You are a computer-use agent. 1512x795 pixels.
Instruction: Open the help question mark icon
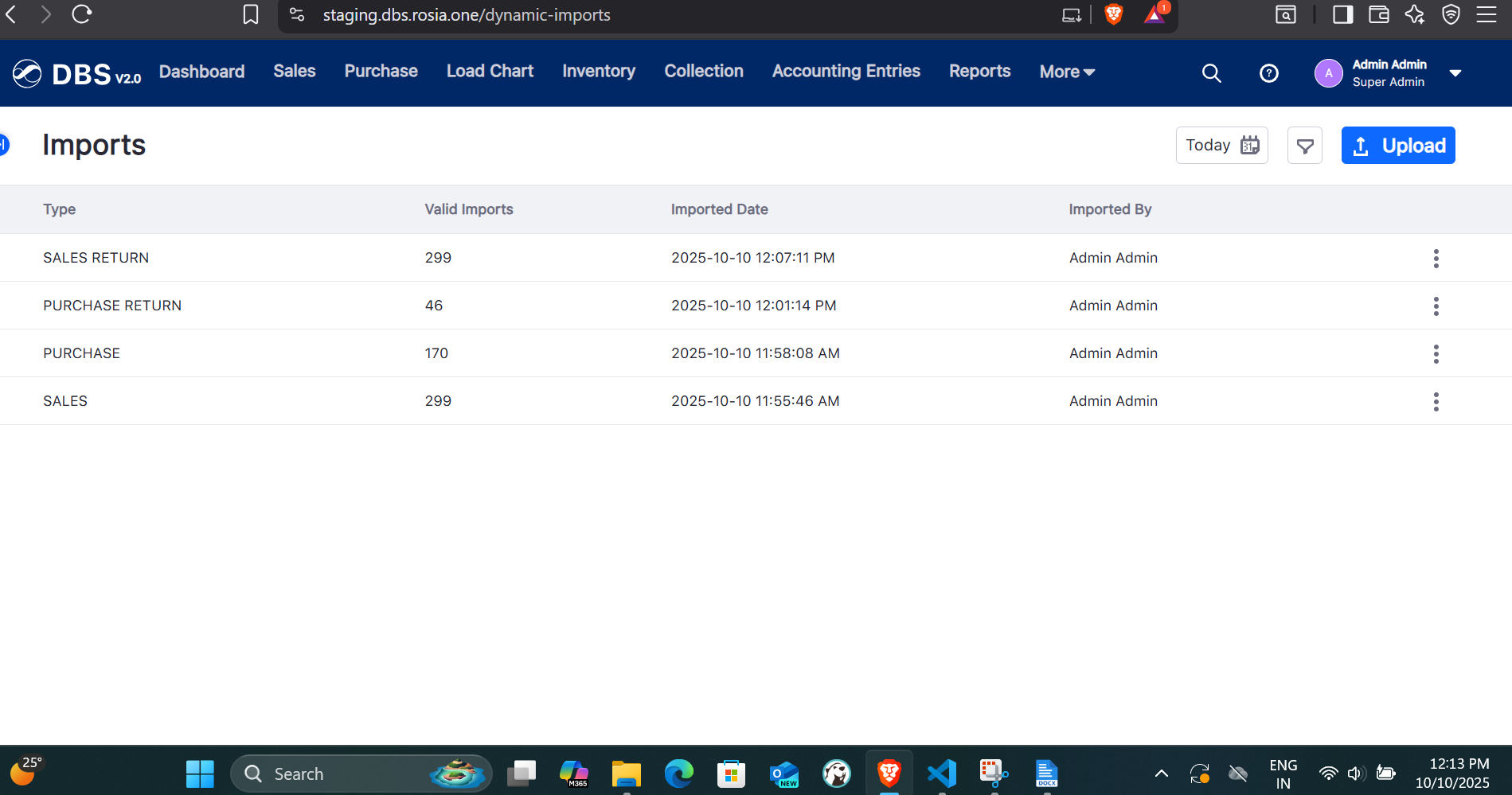point(1268,73)
